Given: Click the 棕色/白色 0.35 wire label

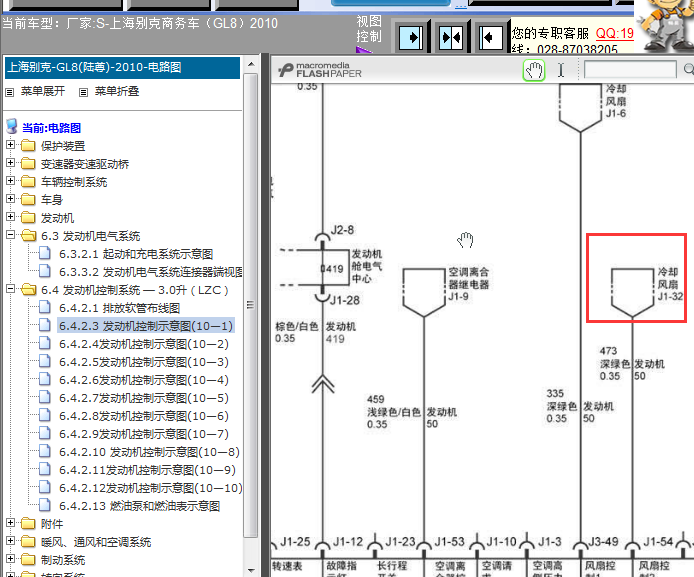Looking at the screenshot, I should point(297,332).
